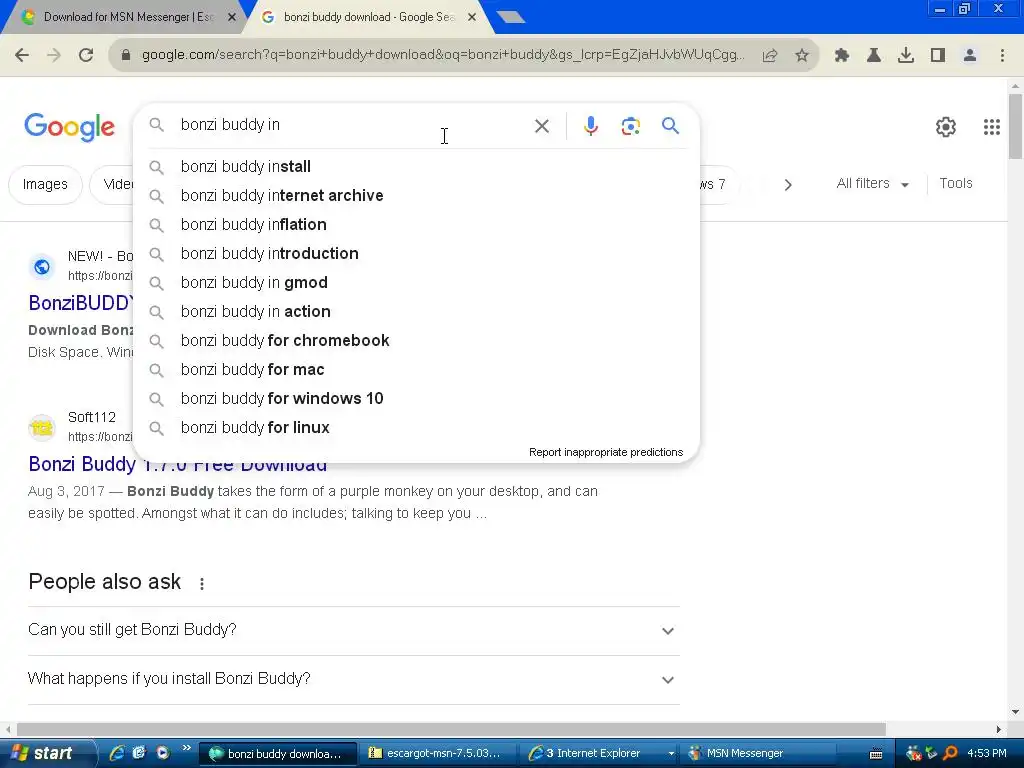Open the Google apps grid
This screenshot has width=1024, height=768.
[x=991, y=127]
